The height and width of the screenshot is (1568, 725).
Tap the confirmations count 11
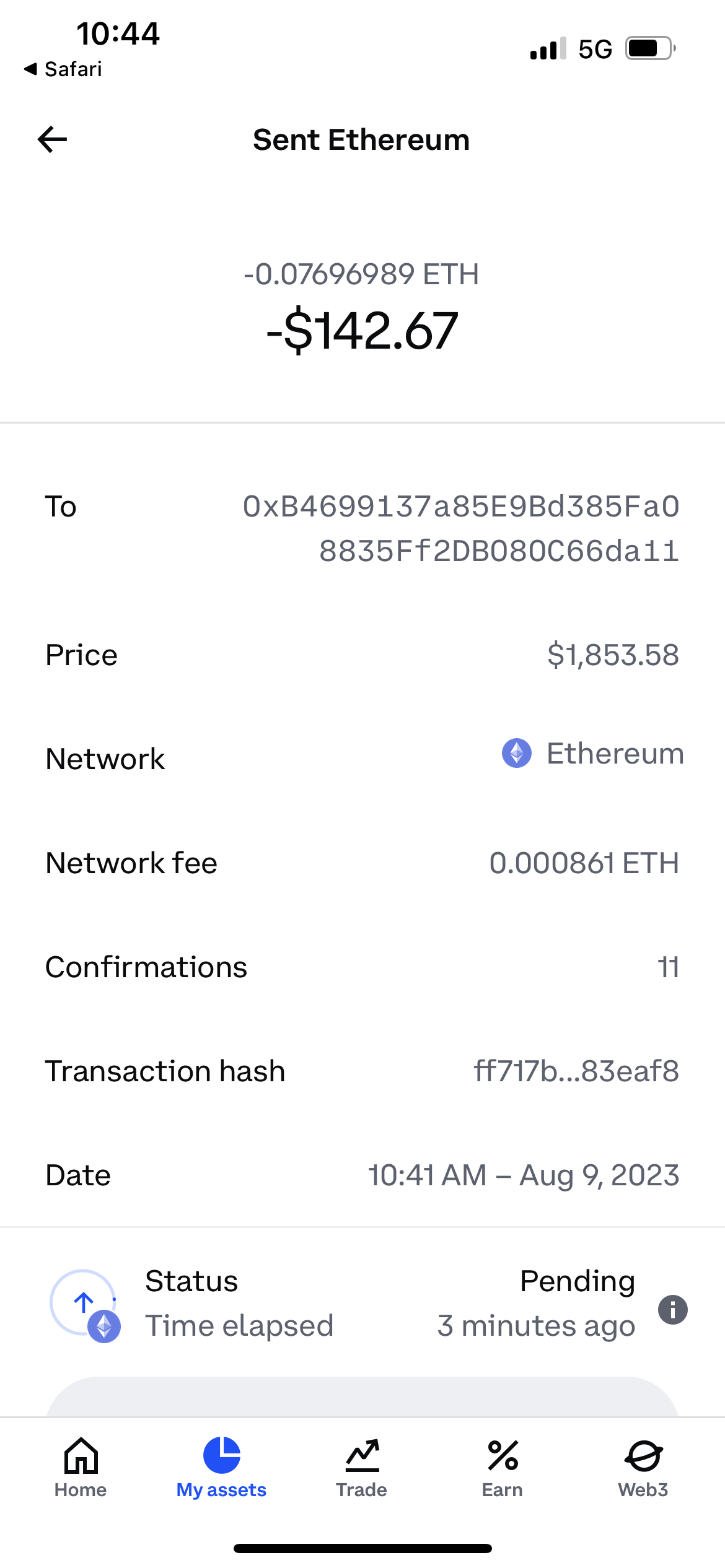668,967
